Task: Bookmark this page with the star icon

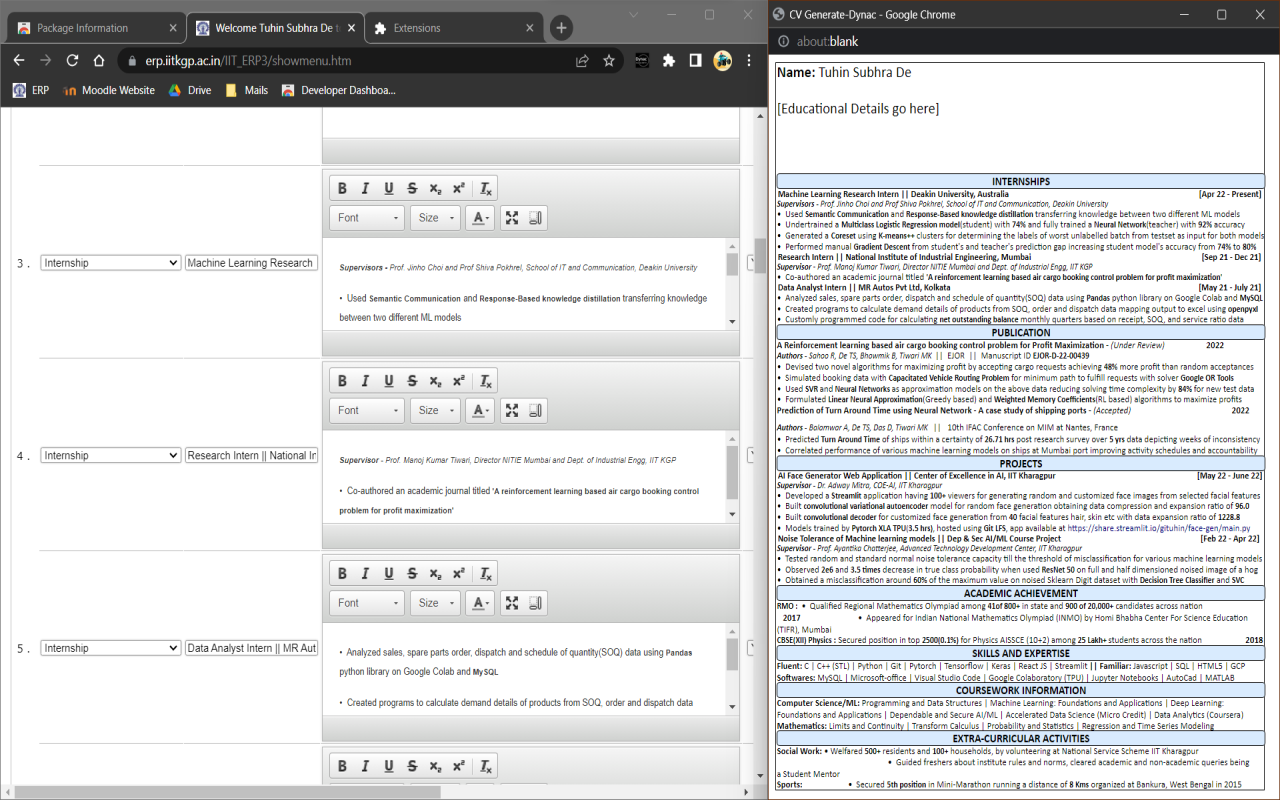Action: pos(609,61)
